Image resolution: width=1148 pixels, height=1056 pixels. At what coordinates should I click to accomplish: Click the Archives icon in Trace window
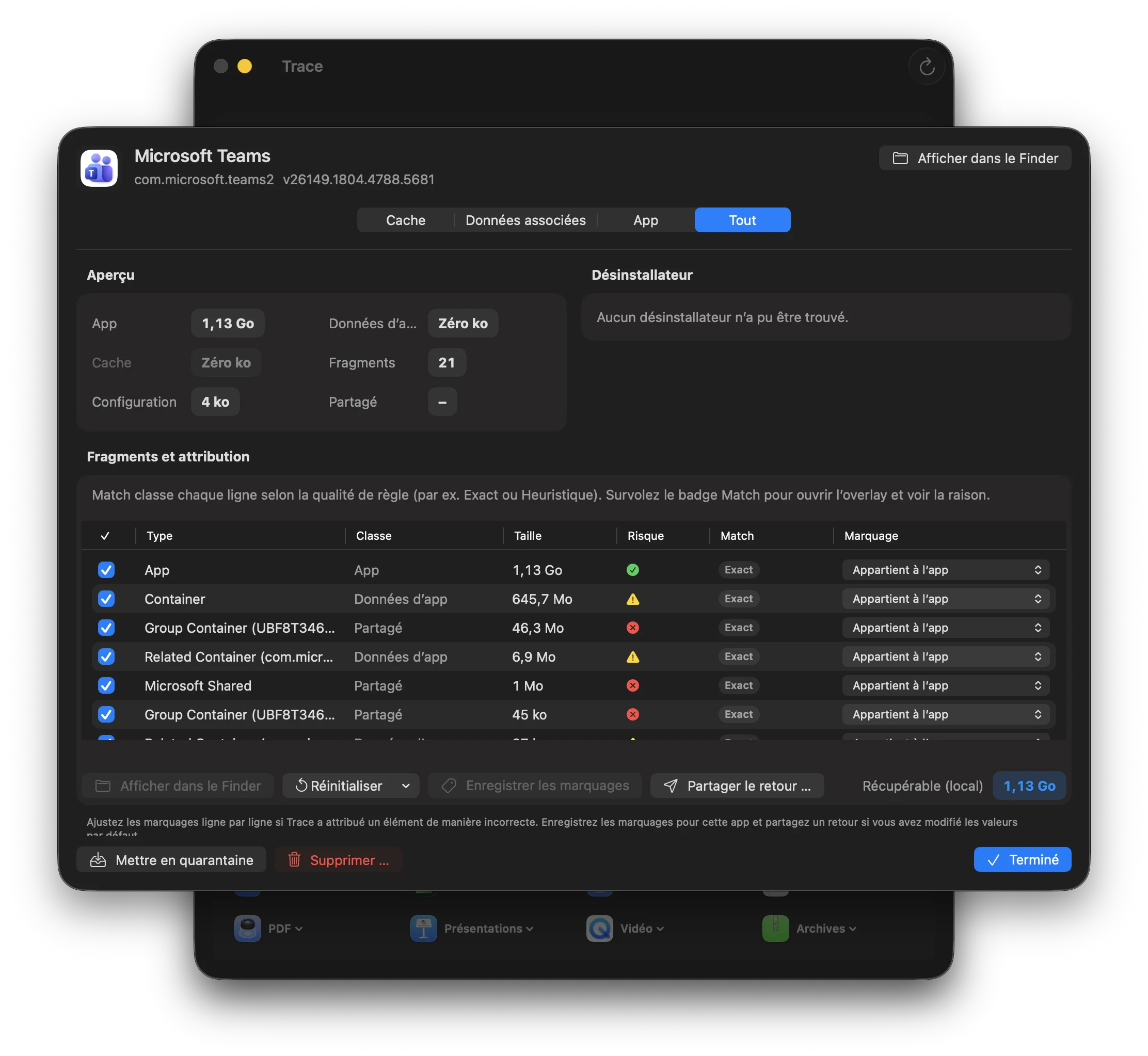coord(775,928)
